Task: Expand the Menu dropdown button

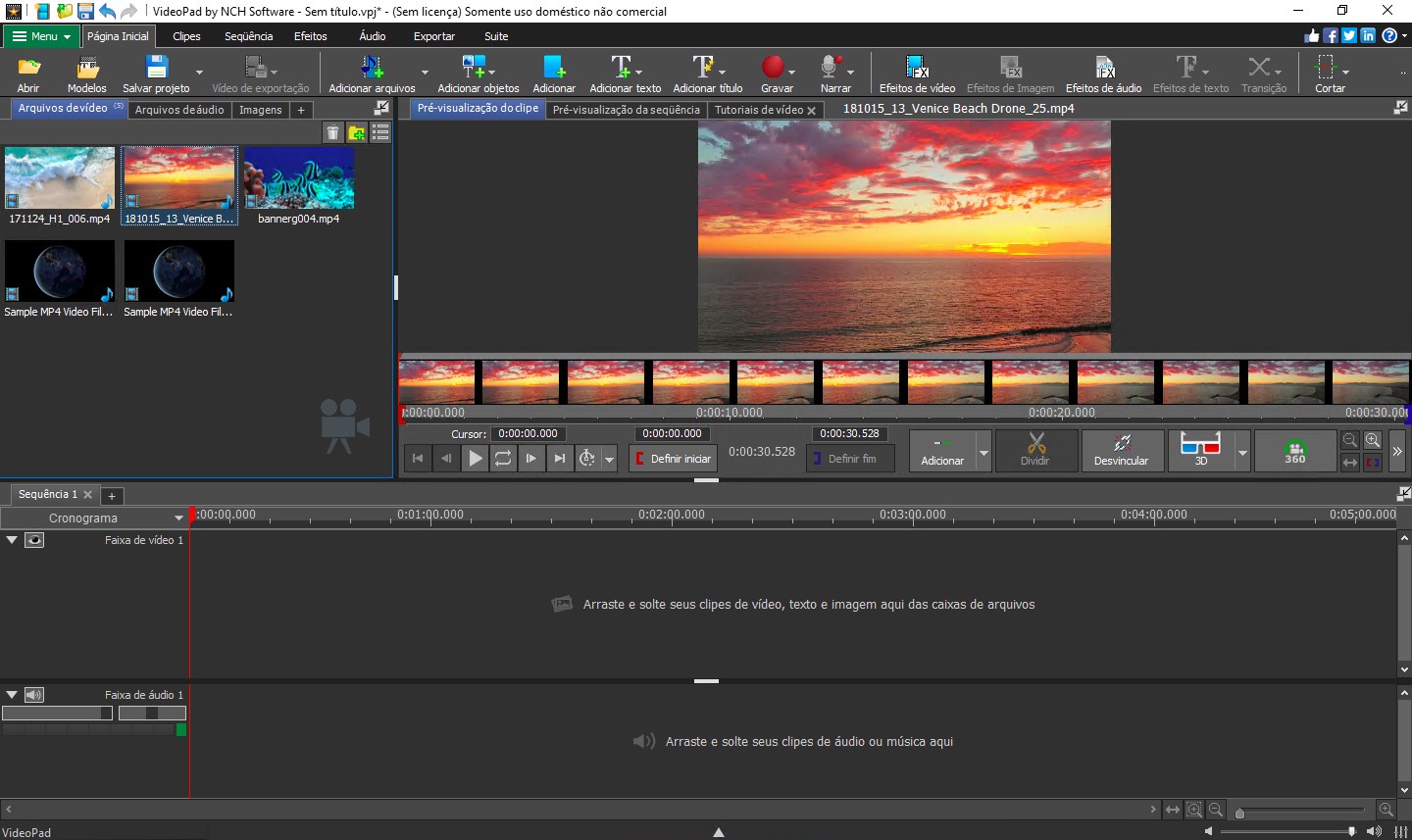Action: tap(41, 36)
